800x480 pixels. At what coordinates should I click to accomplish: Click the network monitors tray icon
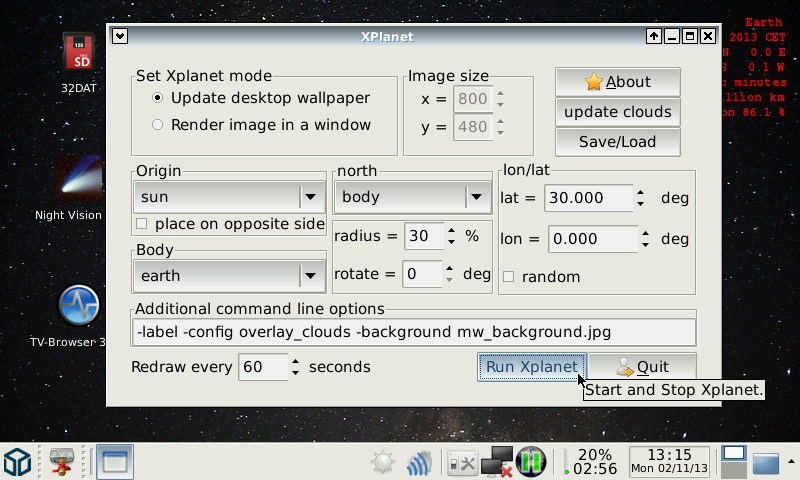point(497,462)
